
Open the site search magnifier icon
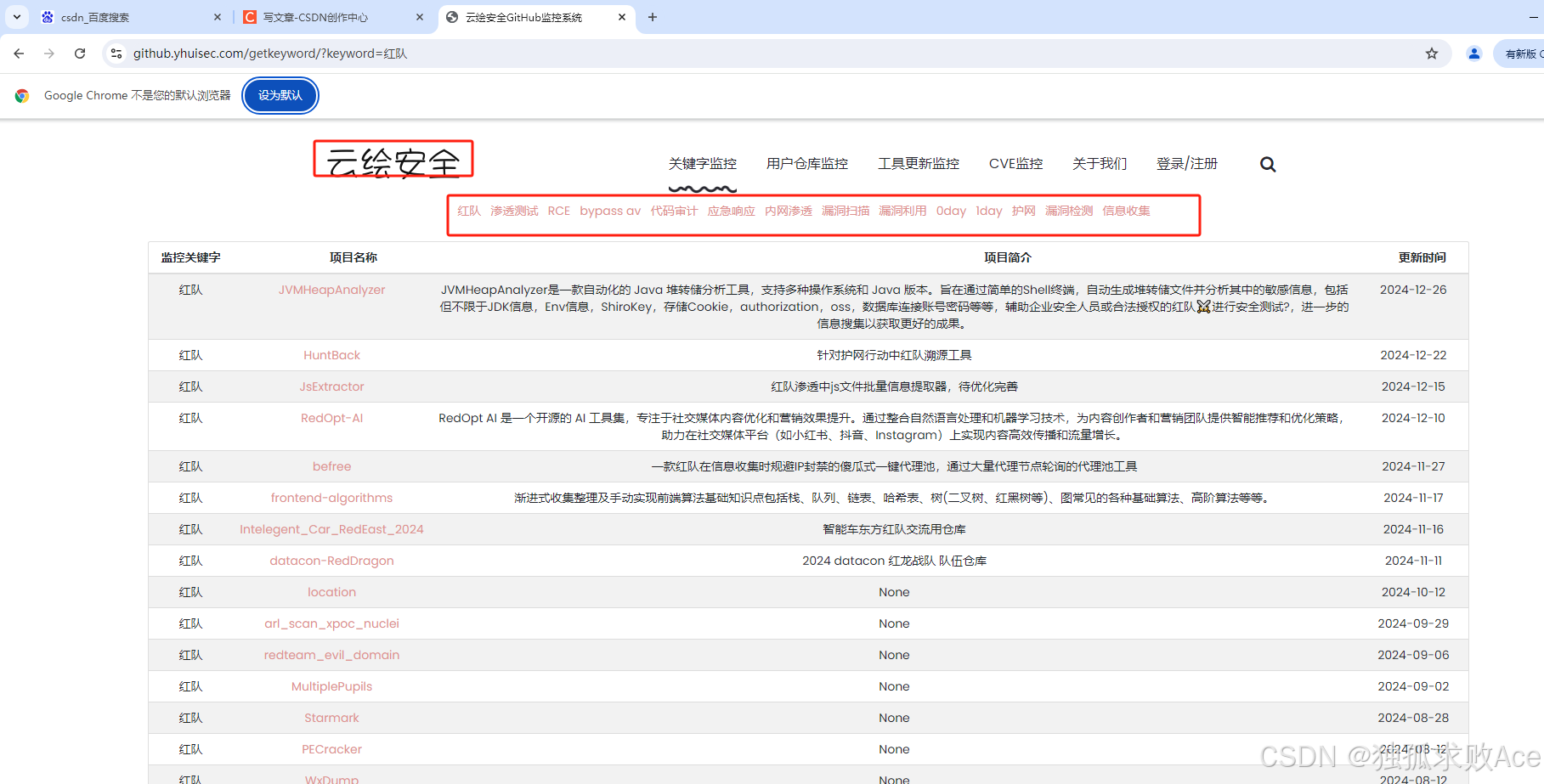pyautogui.click(x=1267, y=164)
